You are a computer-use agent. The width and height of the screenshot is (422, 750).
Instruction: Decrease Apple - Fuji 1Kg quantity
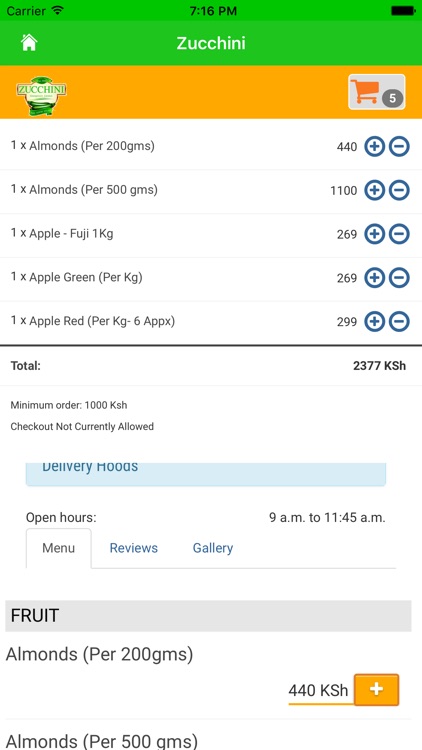pyautogui.click(x=399, y=234)
